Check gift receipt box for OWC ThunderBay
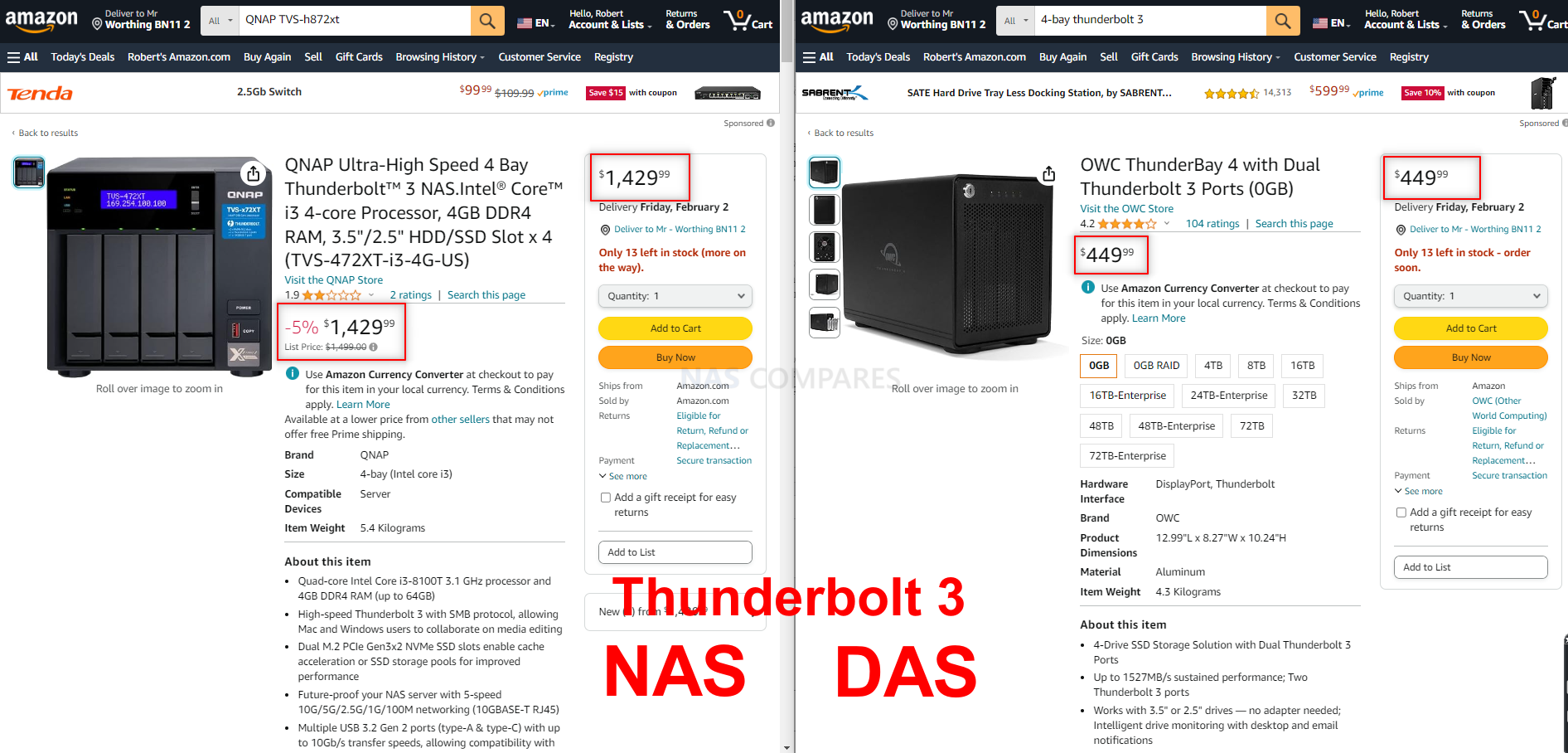 (1401, 513)
